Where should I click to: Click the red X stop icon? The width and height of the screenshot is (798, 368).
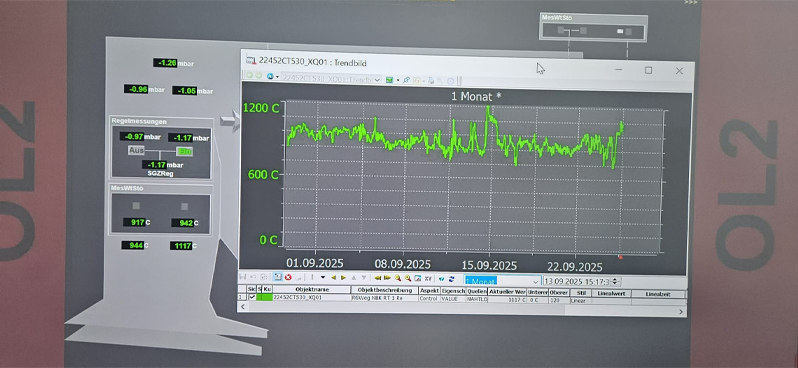[x=288, y=277]
